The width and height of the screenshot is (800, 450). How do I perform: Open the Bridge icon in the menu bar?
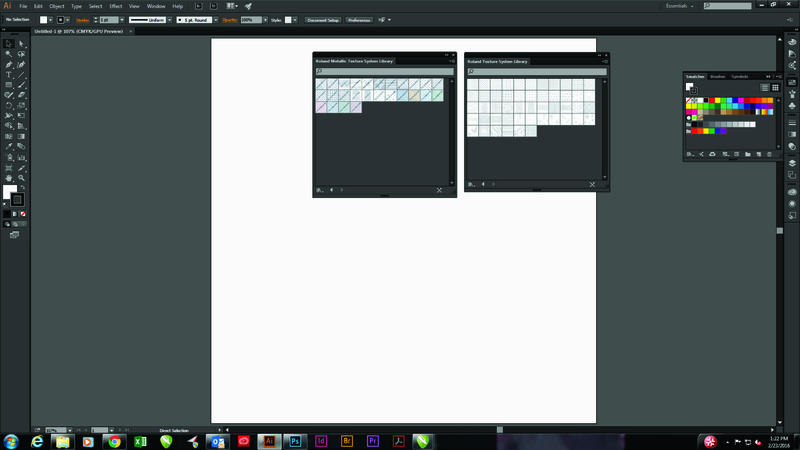pos(198,6)
